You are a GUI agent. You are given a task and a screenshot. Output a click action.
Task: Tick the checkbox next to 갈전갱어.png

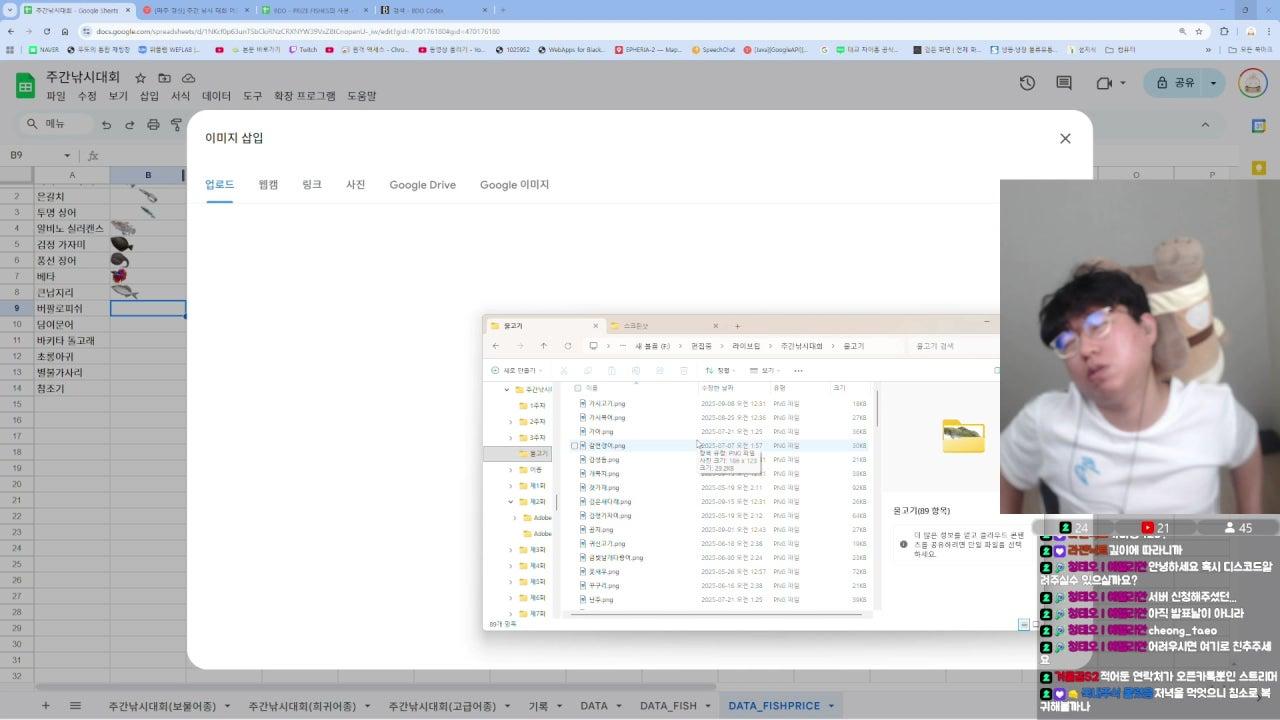[574, 446]
